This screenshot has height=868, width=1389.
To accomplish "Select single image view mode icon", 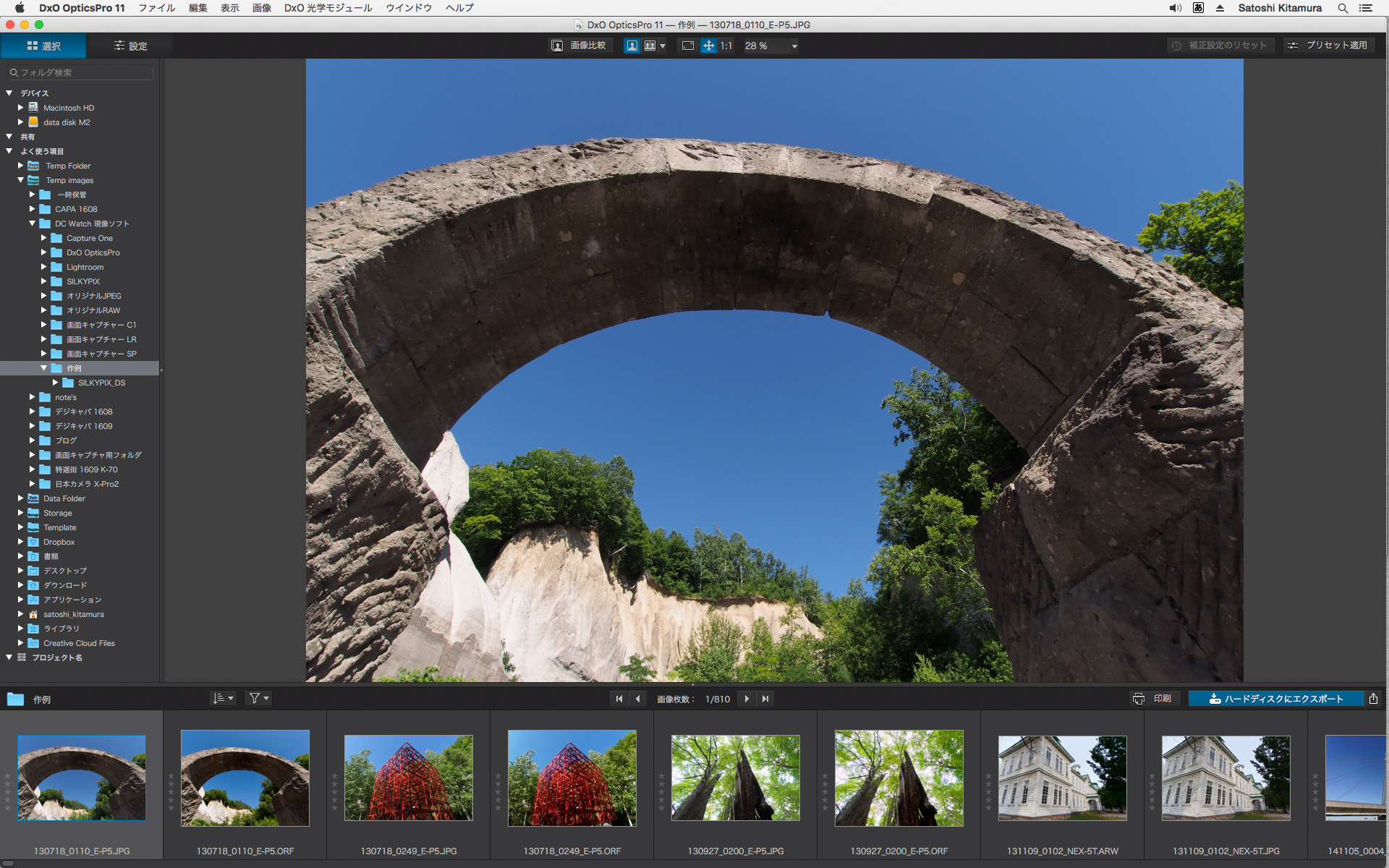I will (x=632, y=46).
